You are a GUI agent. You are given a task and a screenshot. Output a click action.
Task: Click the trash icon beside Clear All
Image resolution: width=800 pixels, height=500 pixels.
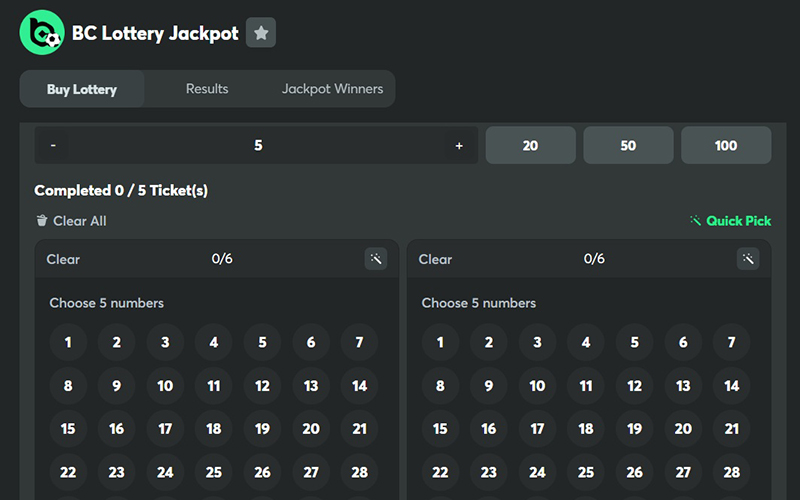pos(42,220)
